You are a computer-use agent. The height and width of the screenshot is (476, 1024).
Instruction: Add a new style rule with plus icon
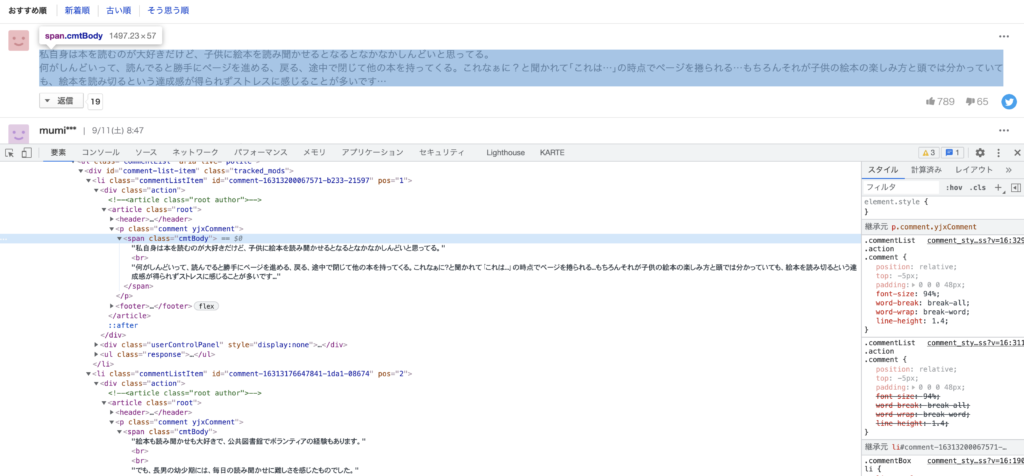tap(998, 187)
